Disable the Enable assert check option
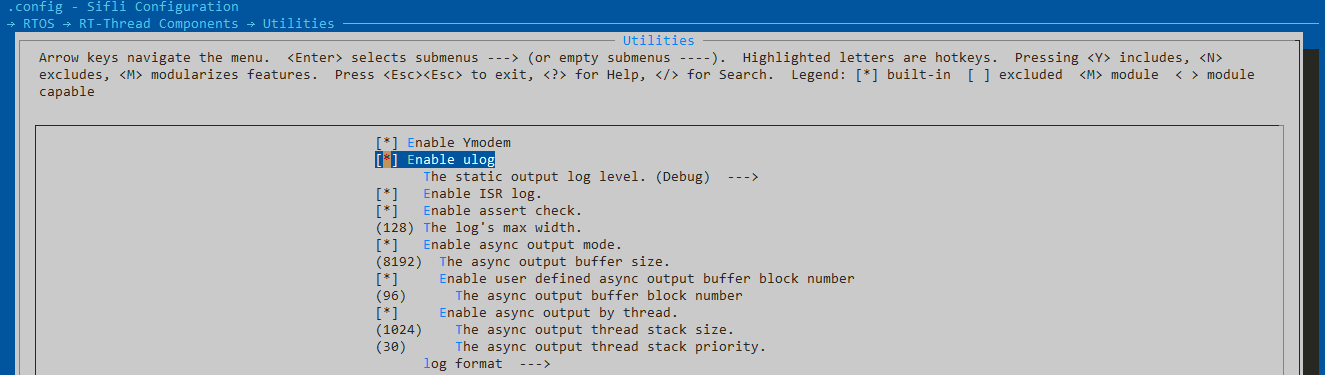 coord(387,211)
